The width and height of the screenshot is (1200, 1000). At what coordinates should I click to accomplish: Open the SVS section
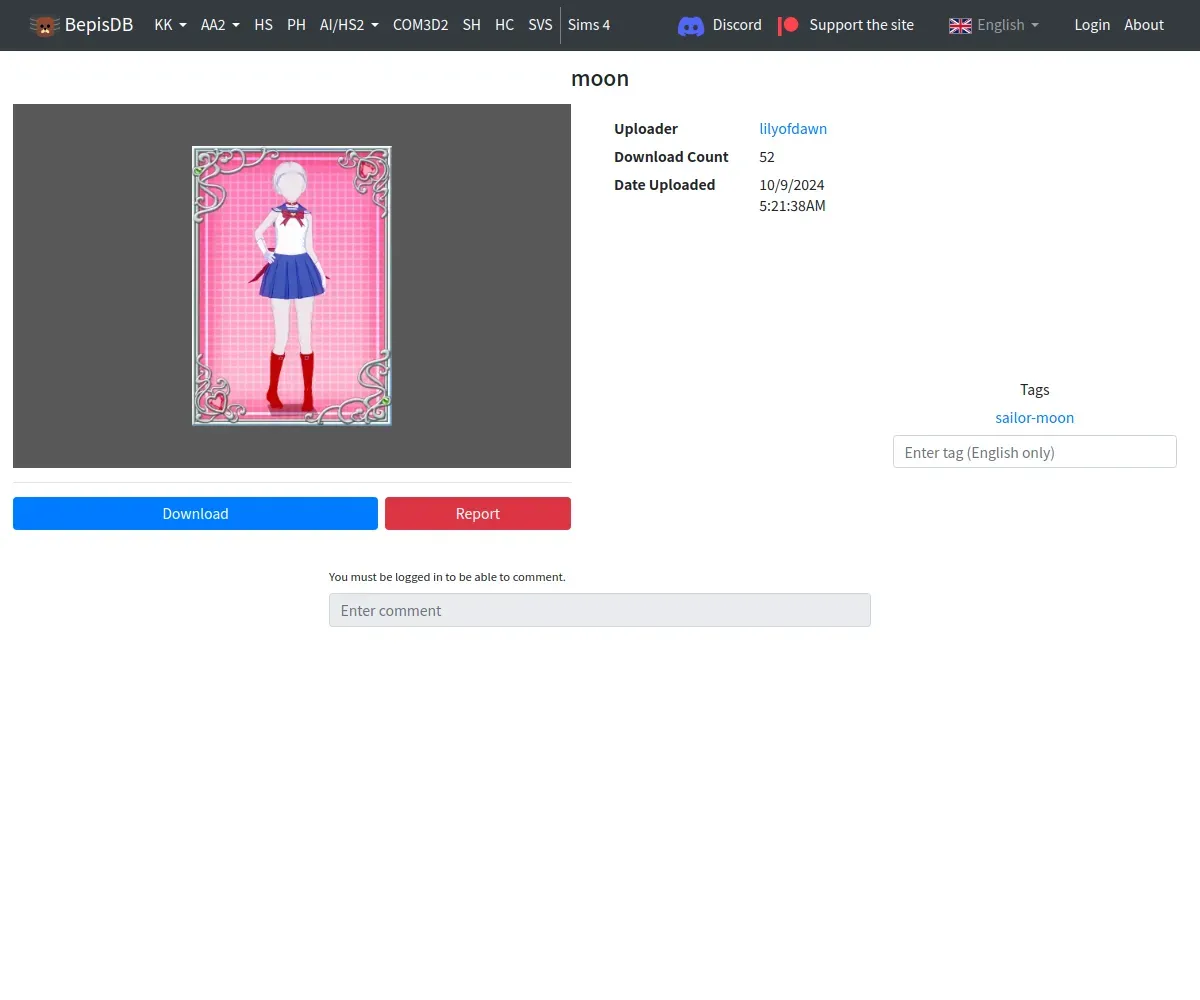pos(540,25)
